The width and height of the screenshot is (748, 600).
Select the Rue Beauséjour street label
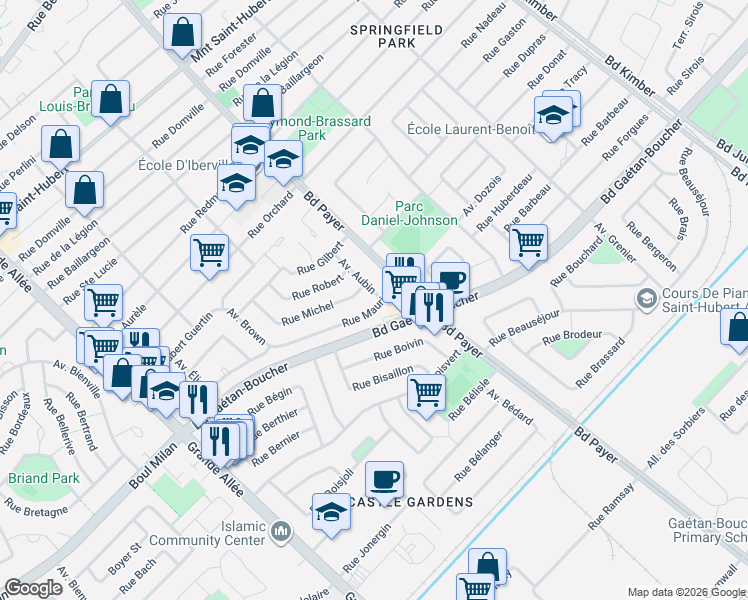tap(524, 328)
